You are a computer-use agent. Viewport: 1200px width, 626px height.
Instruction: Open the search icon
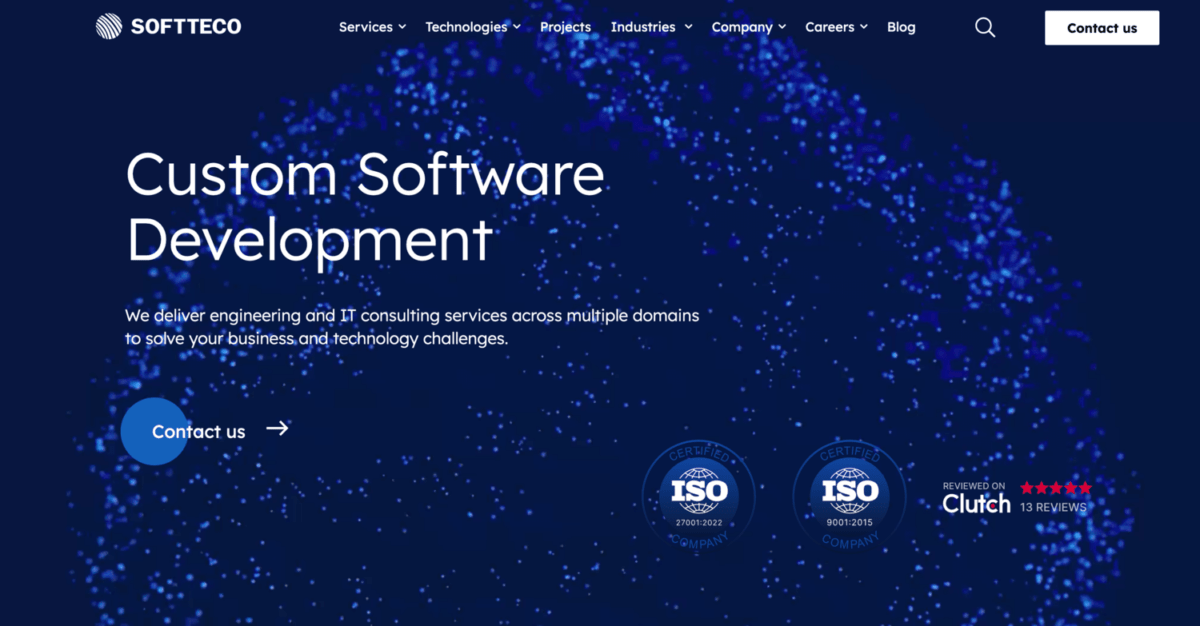tap(985, 27)
